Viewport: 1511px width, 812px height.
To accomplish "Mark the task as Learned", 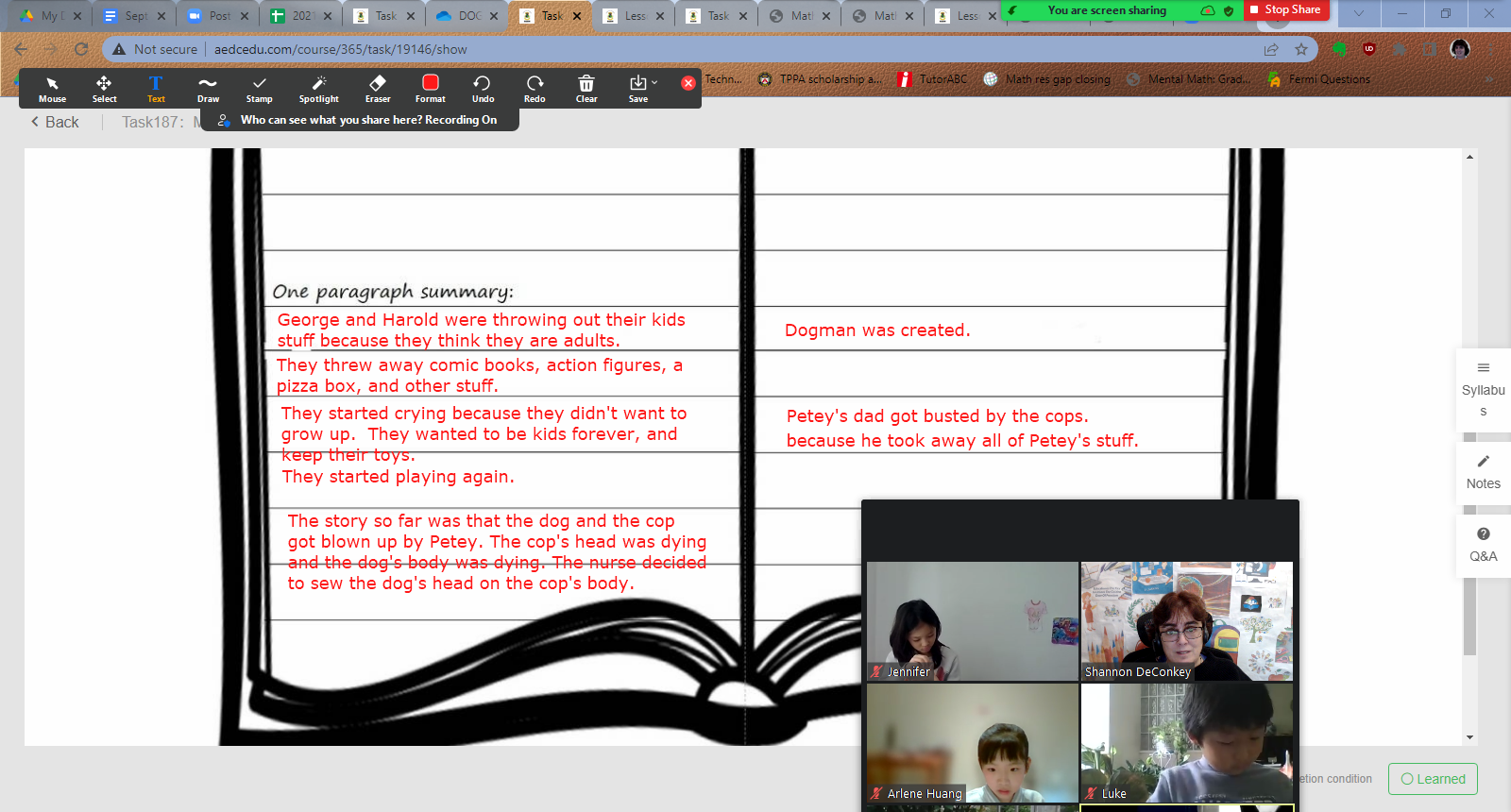I will [x=1433, y=779].
